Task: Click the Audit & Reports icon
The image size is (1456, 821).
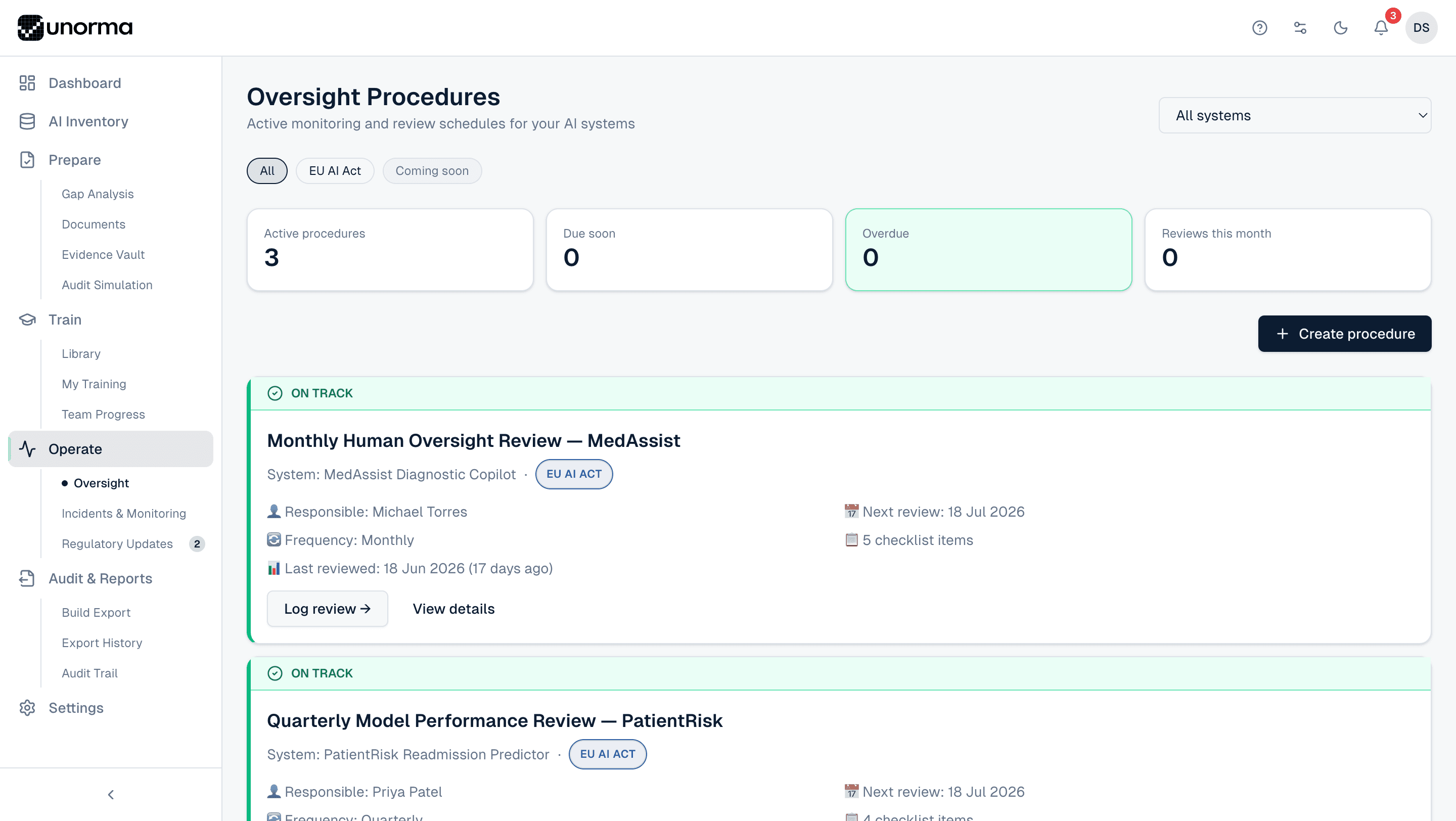Action: click(x=27, y=579)
